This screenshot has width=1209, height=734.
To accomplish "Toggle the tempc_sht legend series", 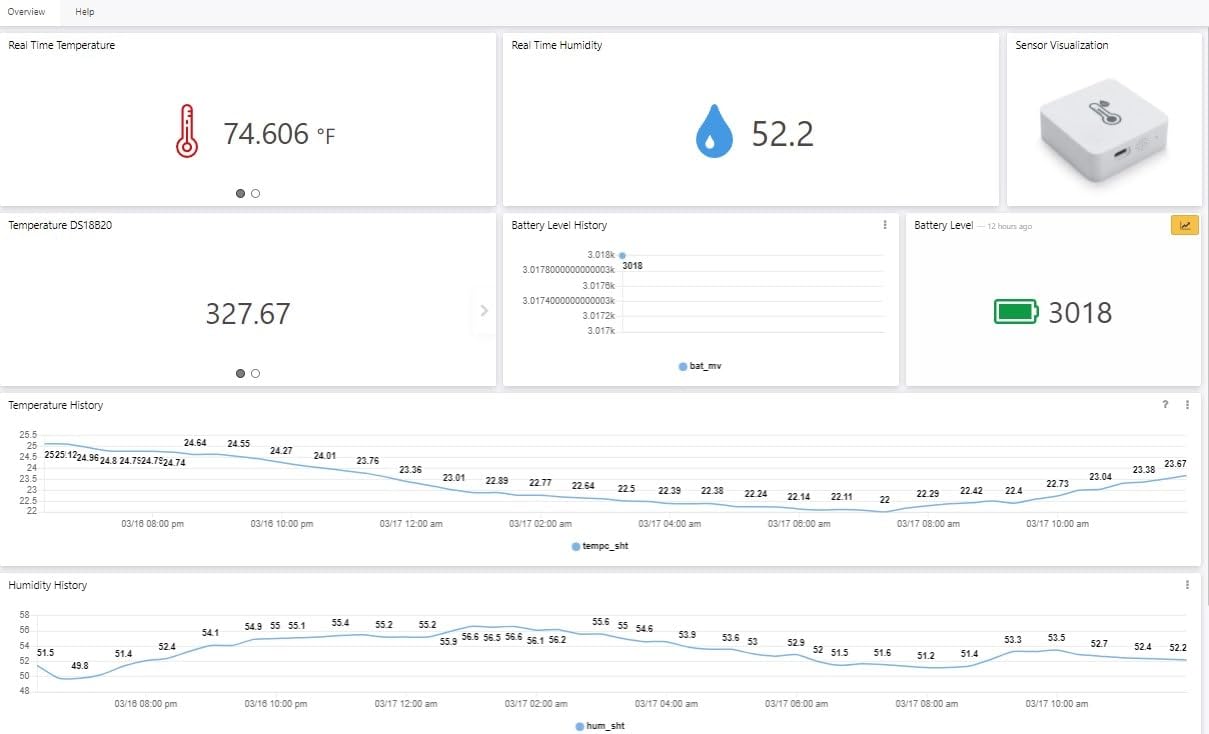I will (x=600, y=546).
